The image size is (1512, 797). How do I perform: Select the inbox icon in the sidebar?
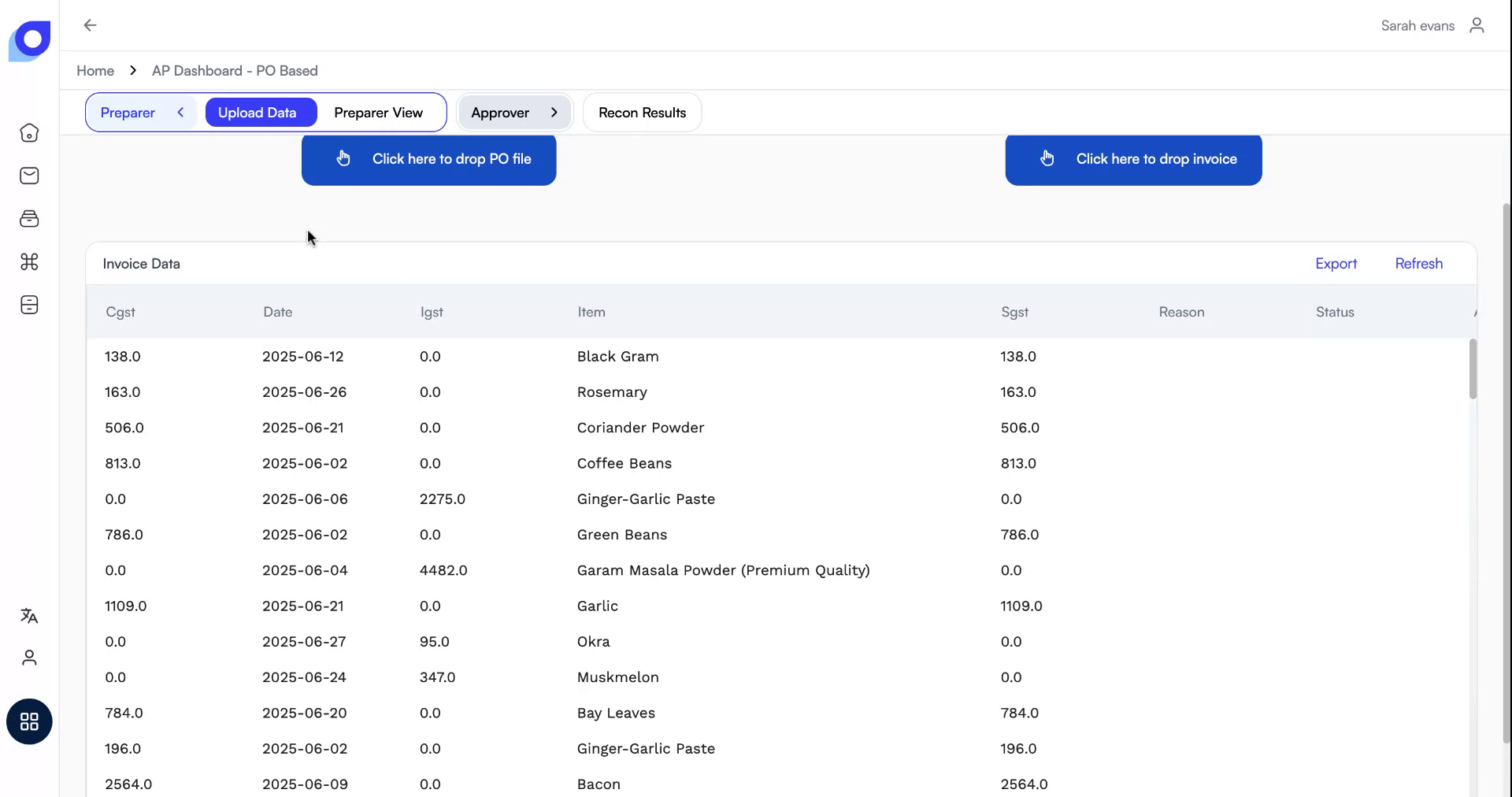click(29, 176)
